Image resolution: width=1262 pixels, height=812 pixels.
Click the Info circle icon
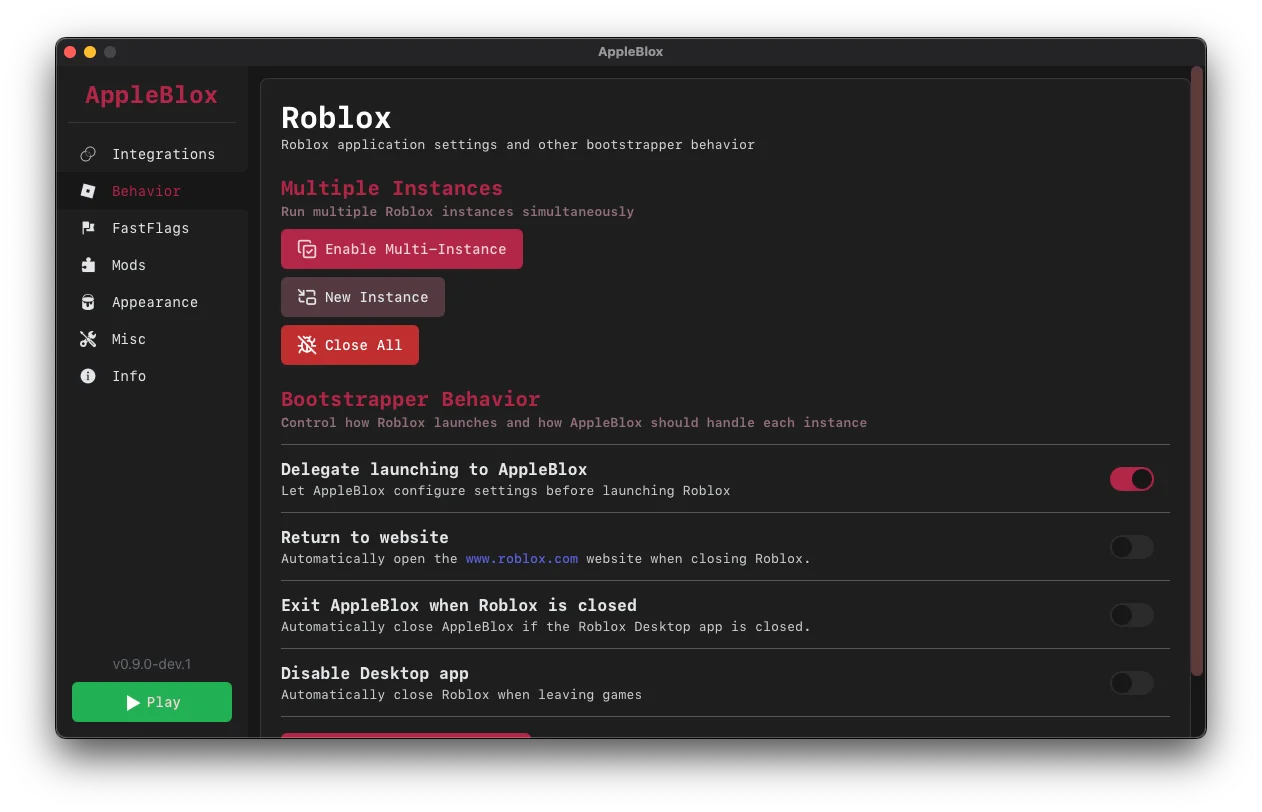88,376
